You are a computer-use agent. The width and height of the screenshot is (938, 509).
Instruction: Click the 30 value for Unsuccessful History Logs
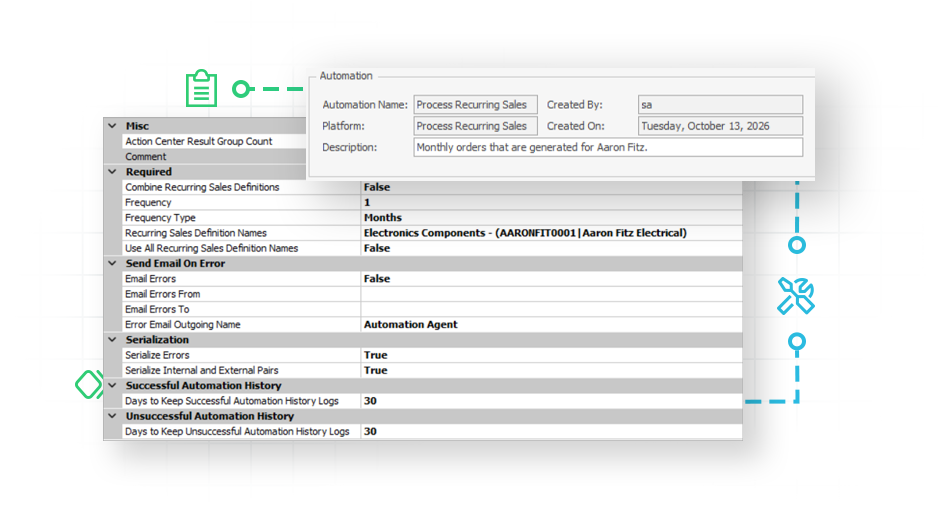pyautogui.click(x=370, y=431)
